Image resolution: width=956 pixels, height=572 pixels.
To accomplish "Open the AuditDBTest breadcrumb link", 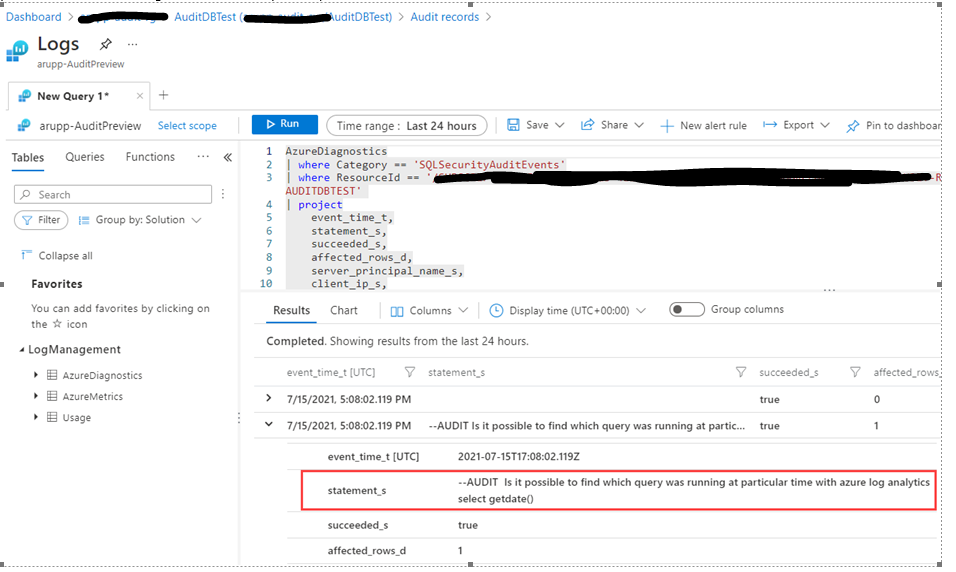I will point(283,17).
